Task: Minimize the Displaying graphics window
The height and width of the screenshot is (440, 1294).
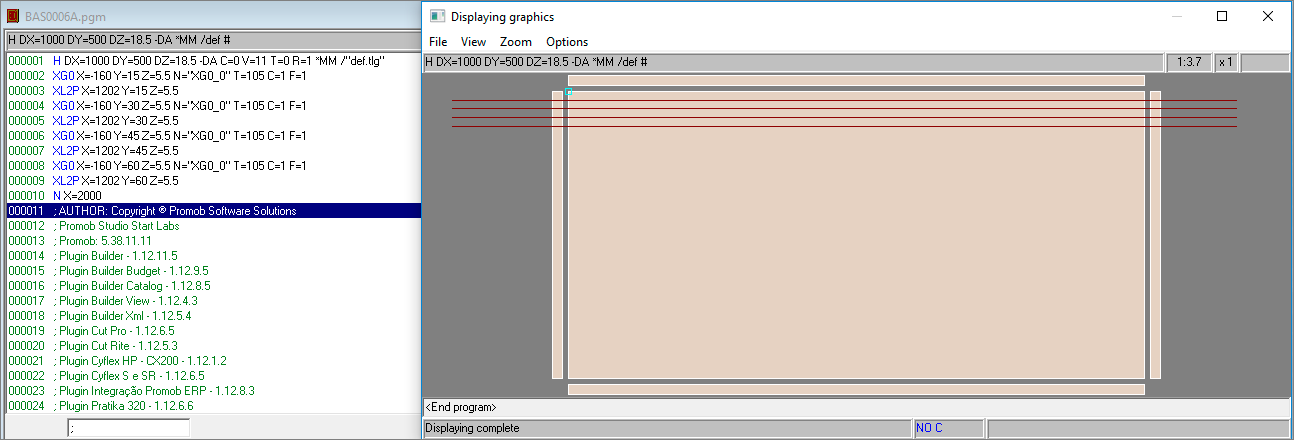Action: (1175, 16)
